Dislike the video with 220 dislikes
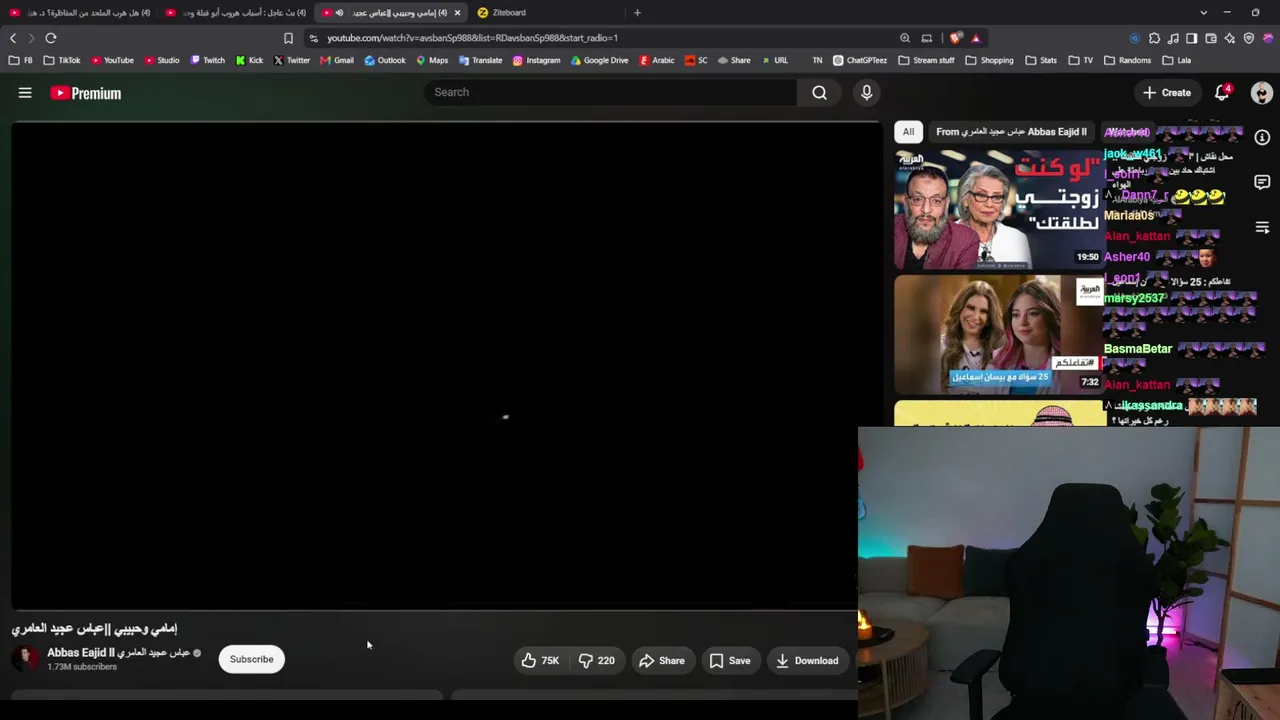This screenshot has height=720, width=1280. click(597, 660)
